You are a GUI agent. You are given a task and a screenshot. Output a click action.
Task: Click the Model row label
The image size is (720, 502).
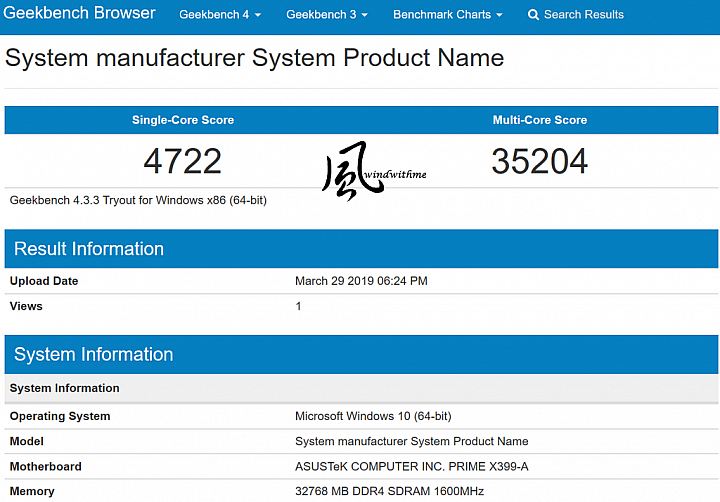click(27, 441)
